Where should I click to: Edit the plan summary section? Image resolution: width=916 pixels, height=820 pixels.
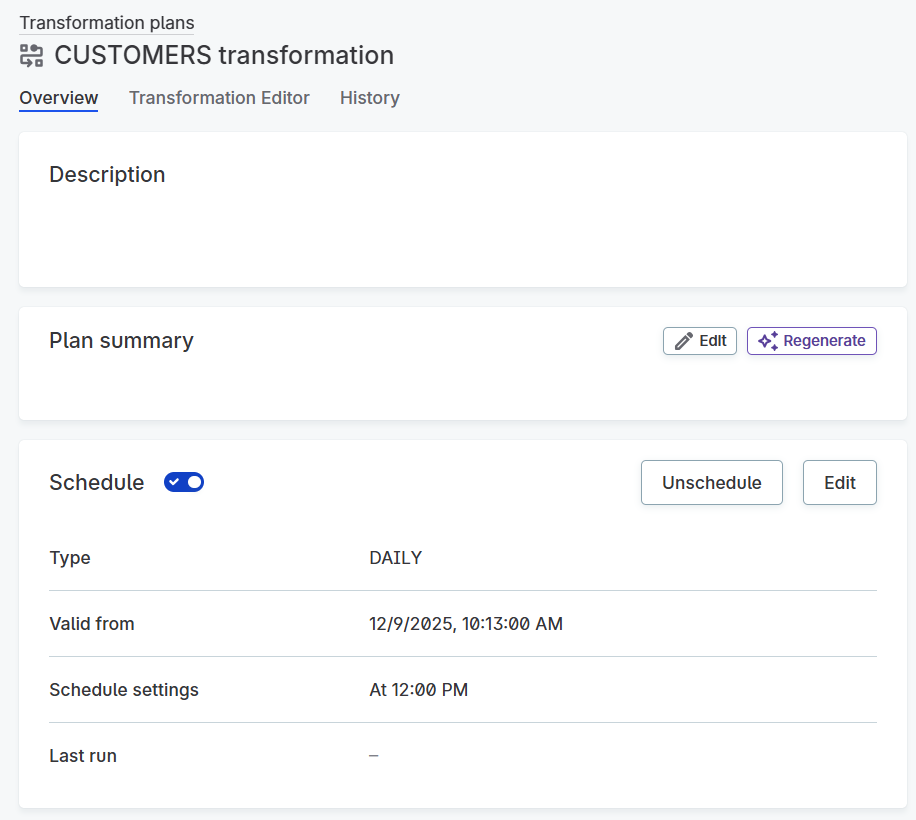pos(699,340)
